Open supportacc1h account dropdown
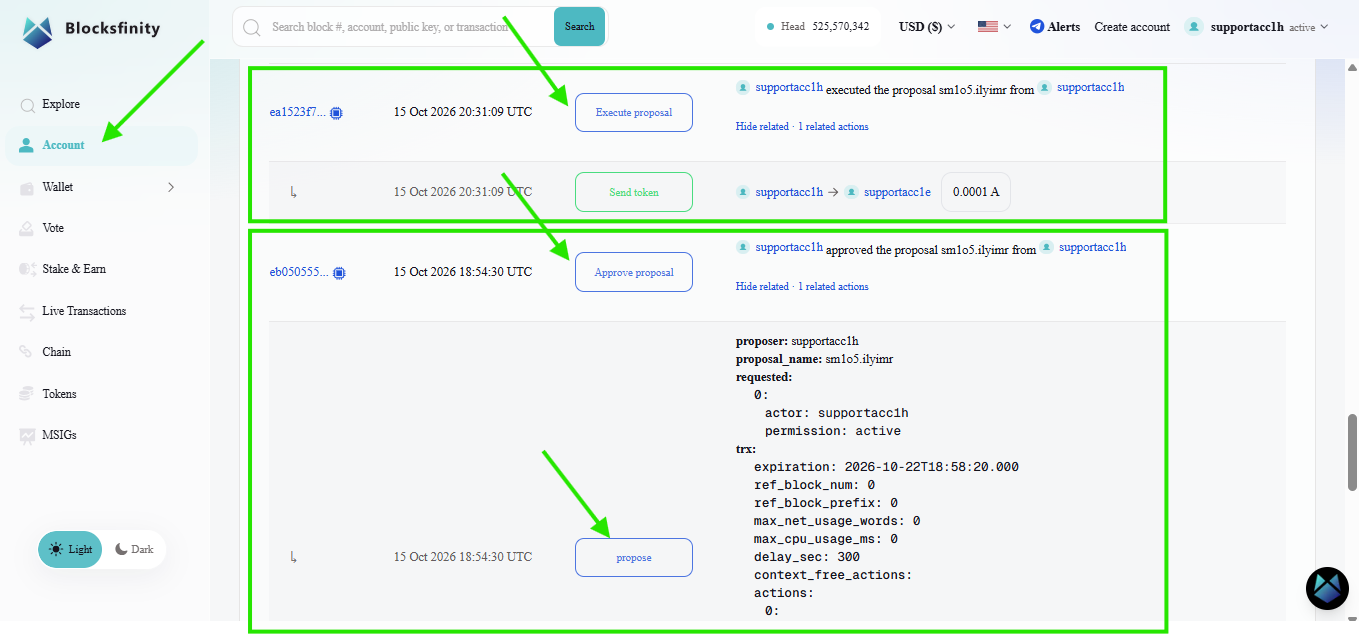This screenshot has width=1359, height=635. click(x=1257, y=27)
